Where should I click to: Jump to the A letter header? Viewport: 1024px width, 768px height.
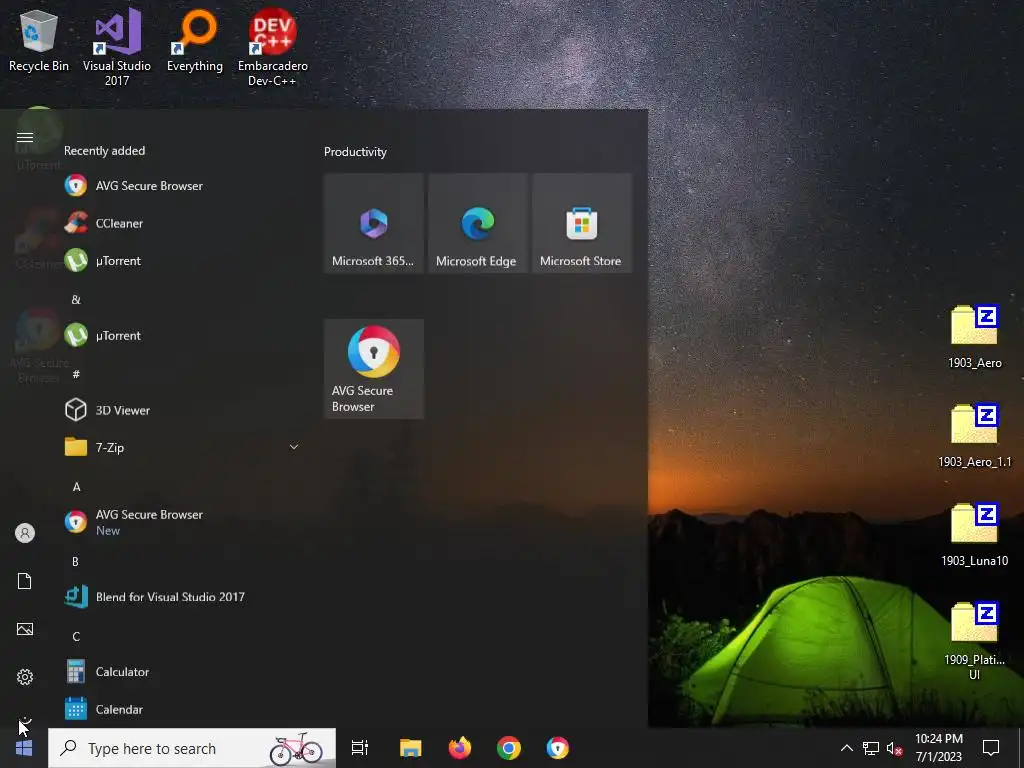76,487
